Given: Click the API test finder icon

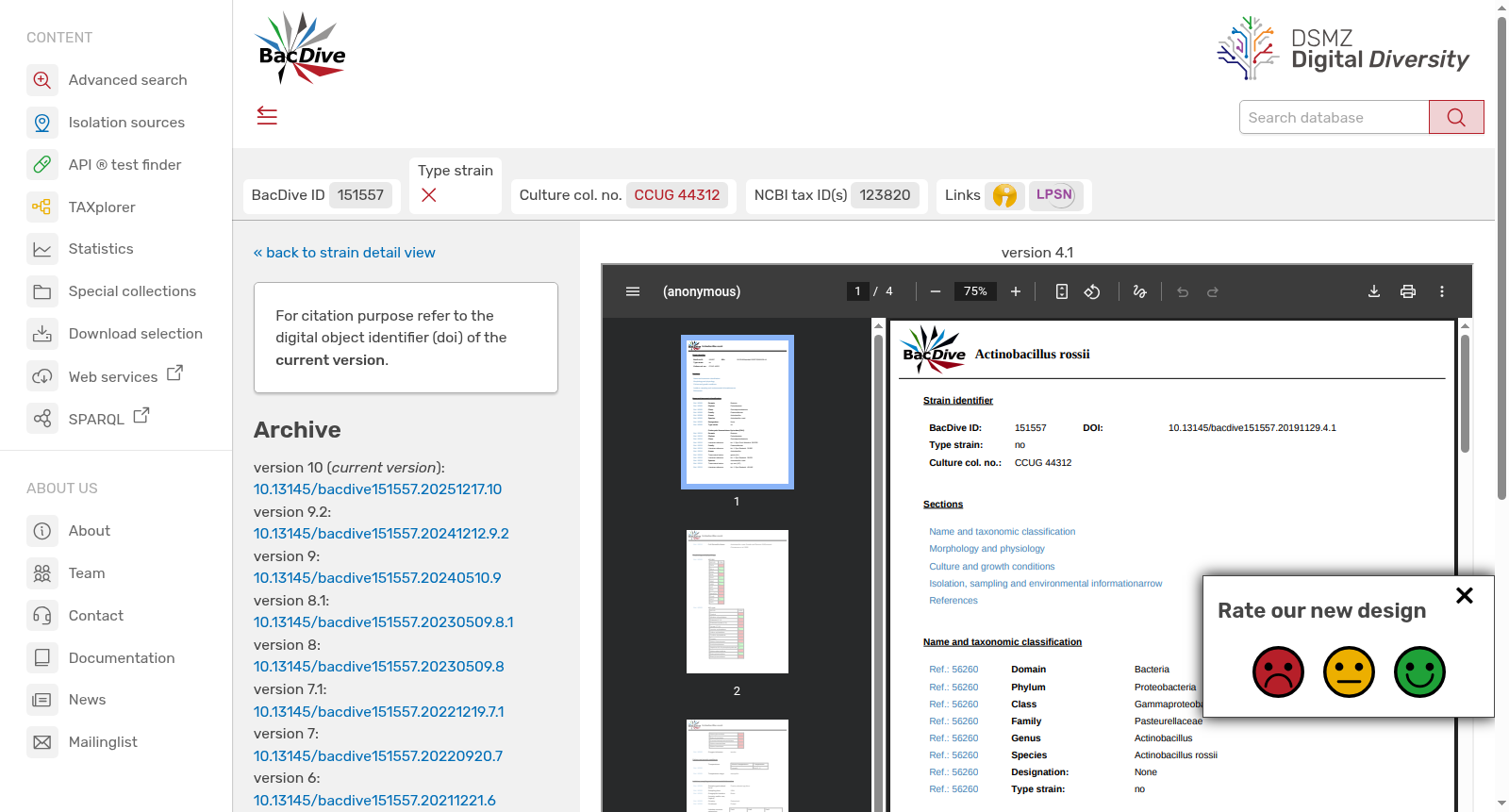Looking at the screenshot, I should pos(42,165).
